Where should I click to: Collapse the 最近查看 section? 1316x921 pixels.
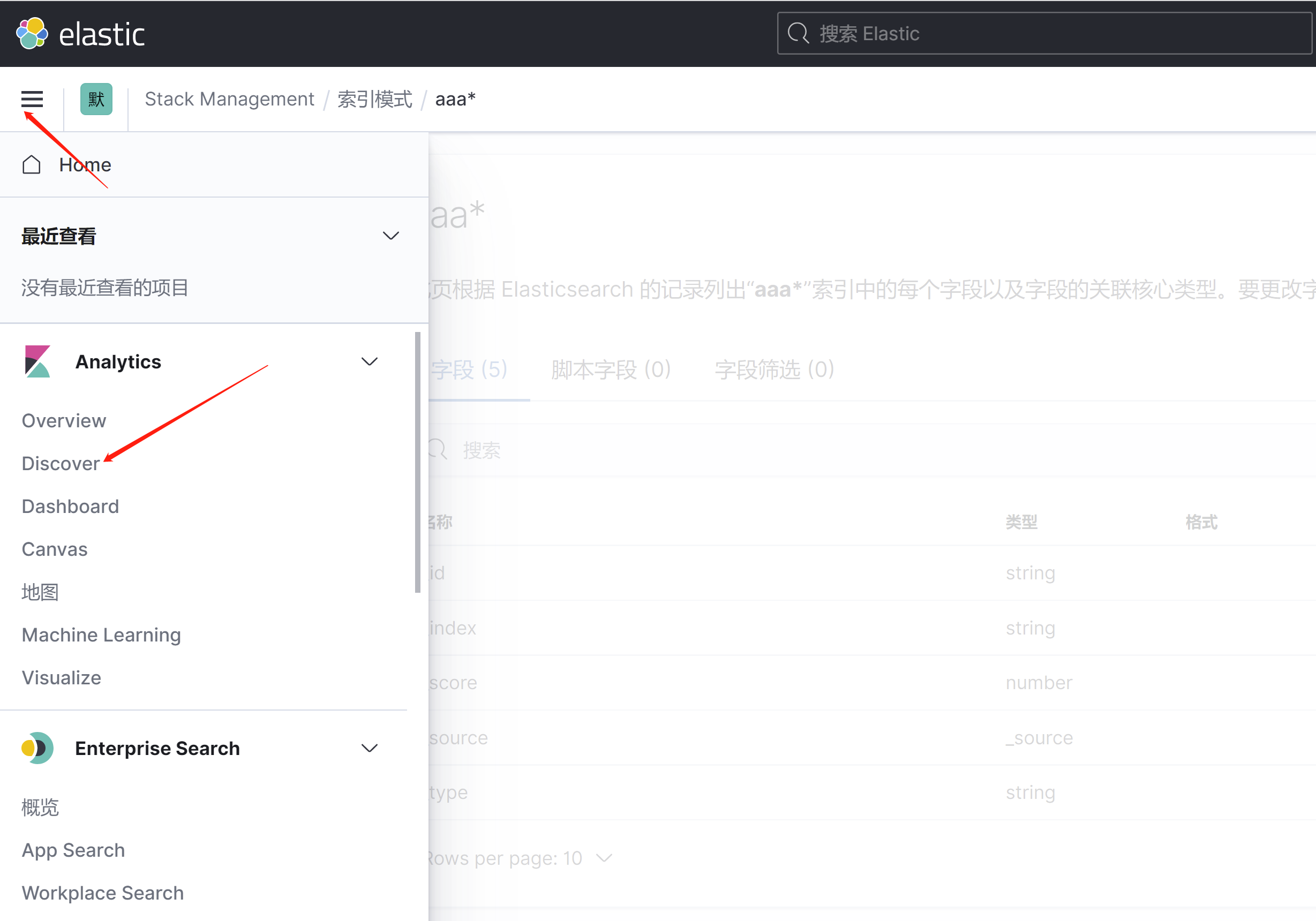[391, 236]
